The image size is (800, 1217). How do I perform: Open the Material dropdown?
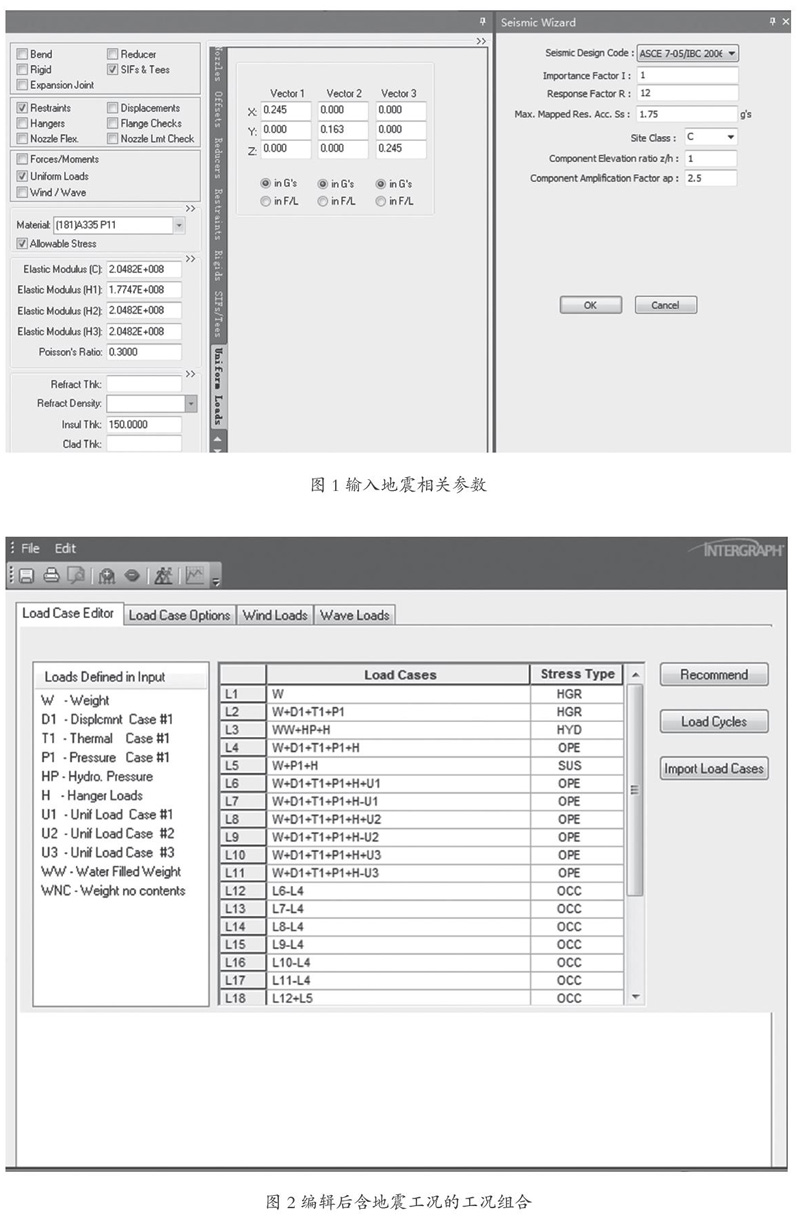[179, 226]
